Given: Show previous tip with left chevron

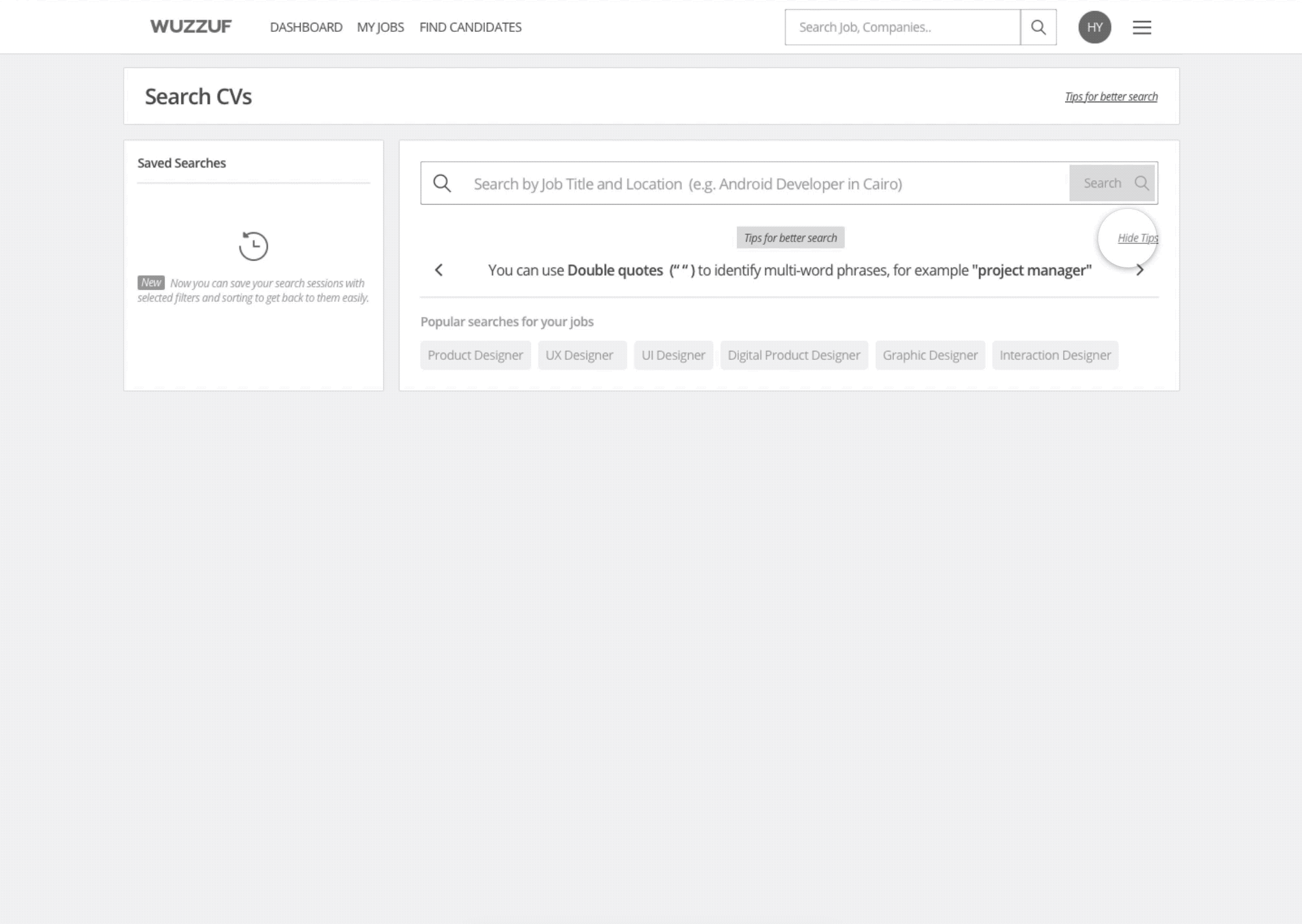Looking at the screenshot, I should click(439, 270).
